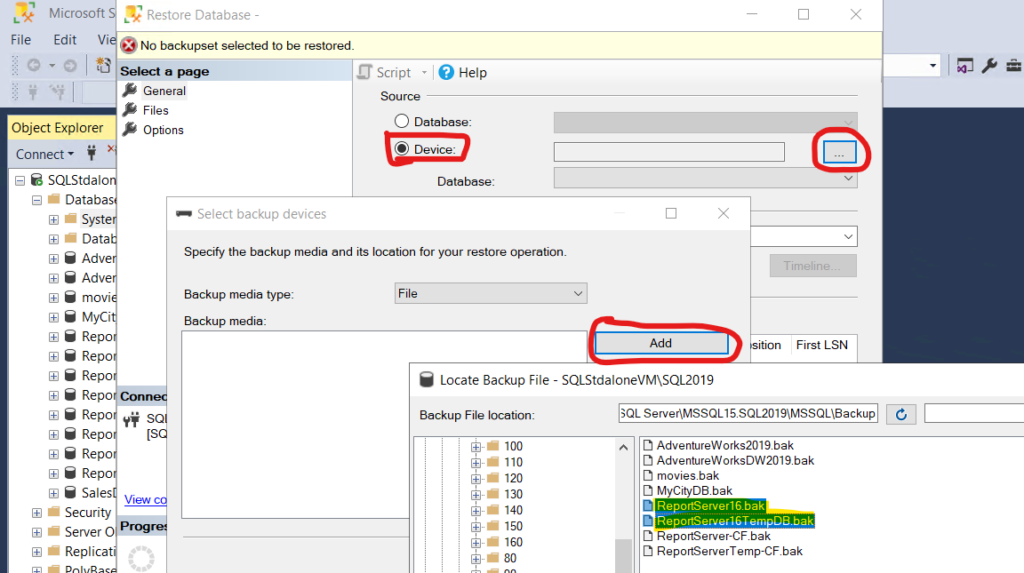The height and width of the screenshot is (573, 1024).
Task: Open the destination Database dropdown under Device
Action: coord(705,178)
